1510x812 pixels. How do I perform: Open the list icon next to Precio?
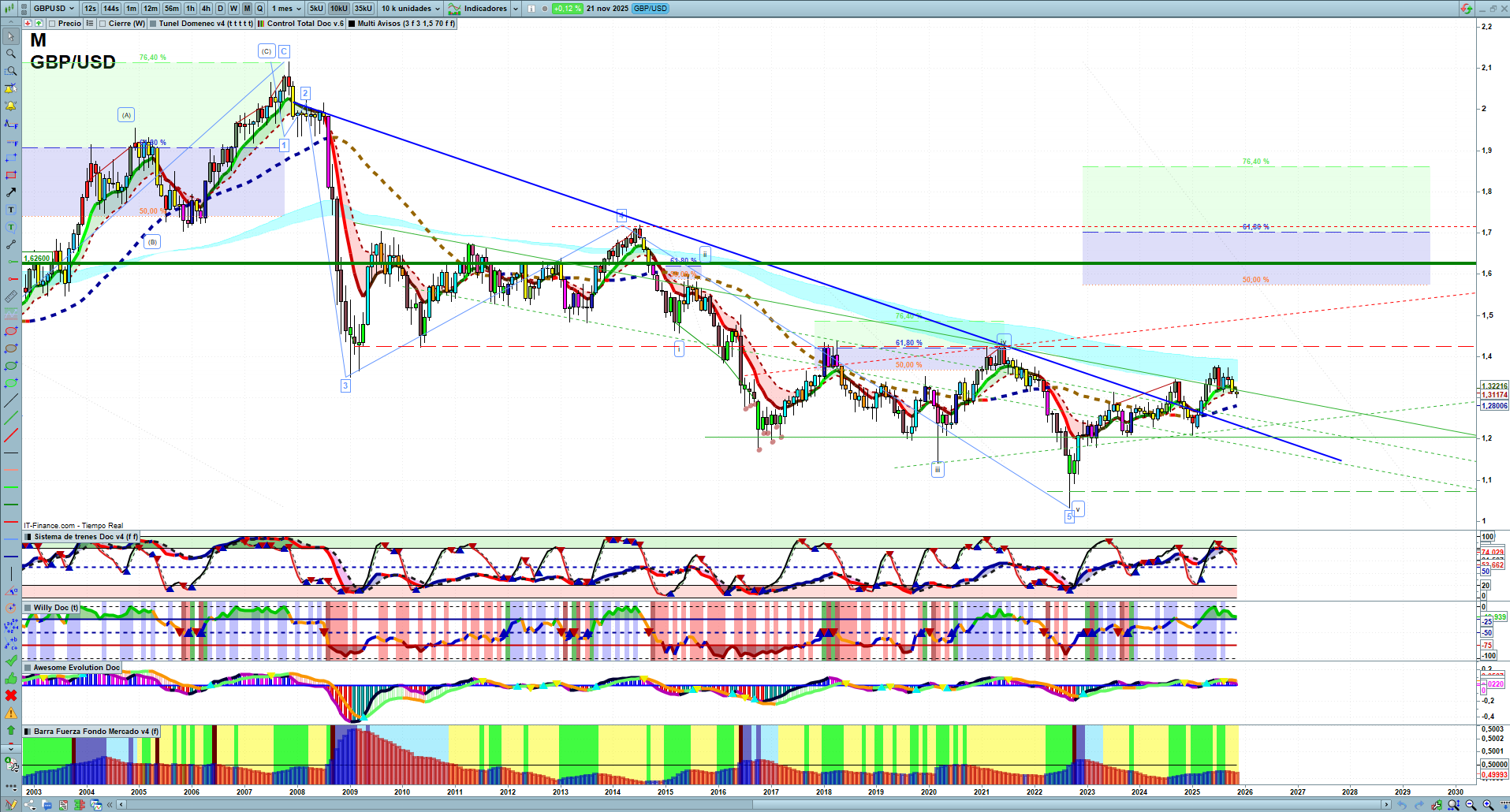(90, 24)
